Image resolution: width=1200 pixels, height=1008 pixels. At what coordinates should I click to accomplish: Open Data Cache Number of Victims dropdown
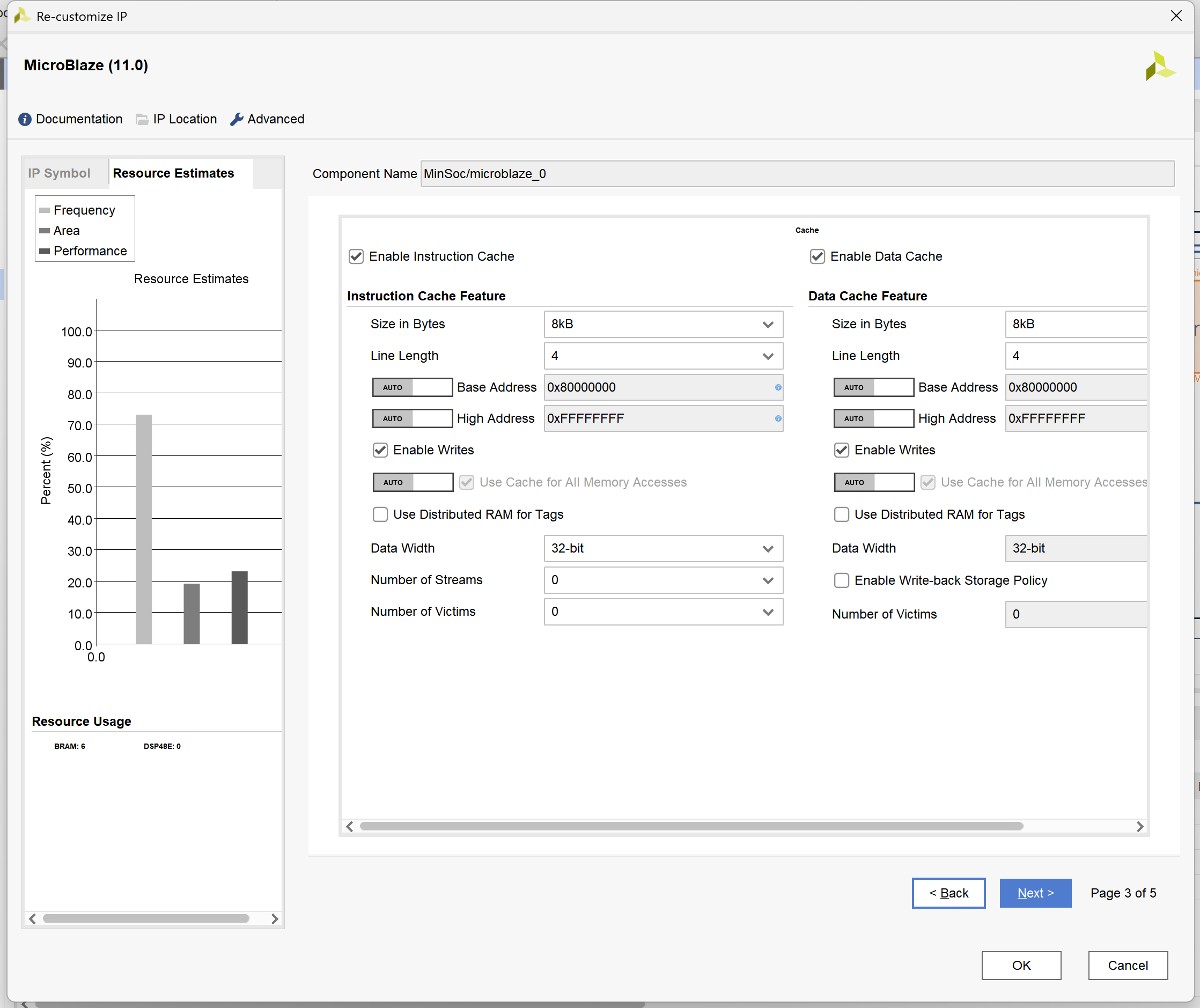point(1076,614)
